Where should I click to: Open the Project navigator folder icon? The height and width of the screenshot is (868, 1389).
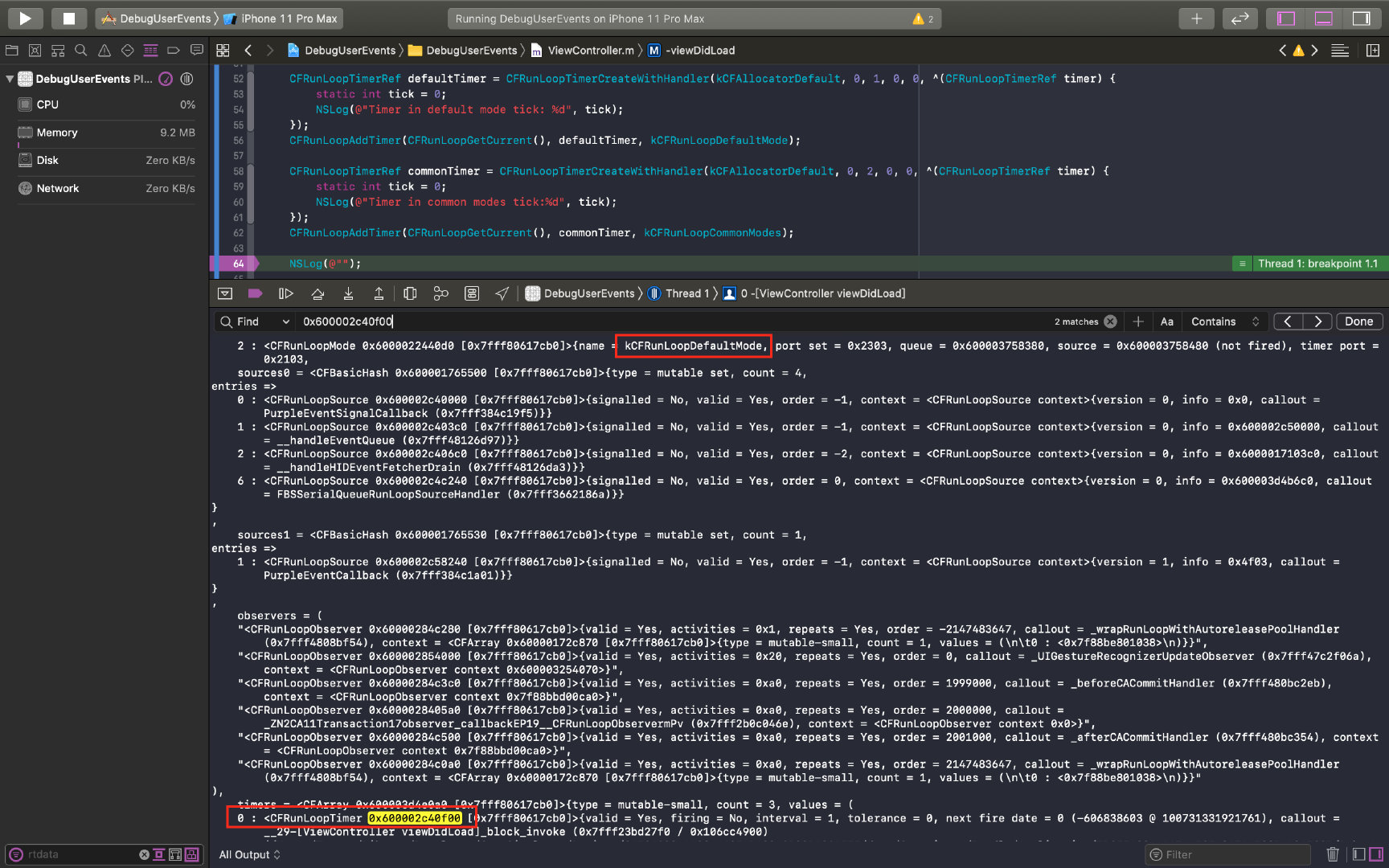pos(12,51)
